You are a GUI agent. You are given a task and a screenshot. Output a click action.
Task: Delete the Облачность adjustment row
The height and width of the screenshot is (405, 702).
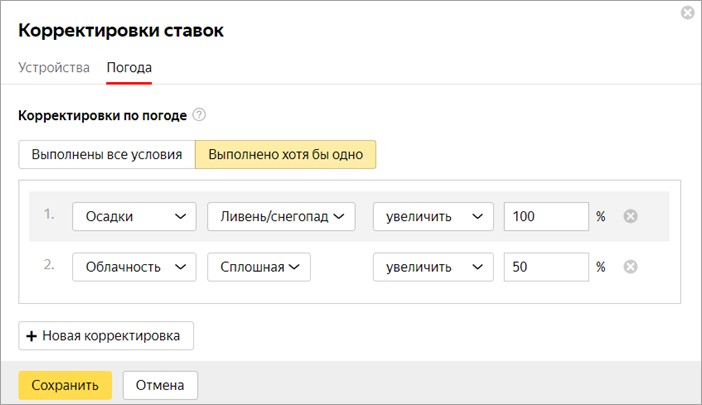tap(630, 267)
